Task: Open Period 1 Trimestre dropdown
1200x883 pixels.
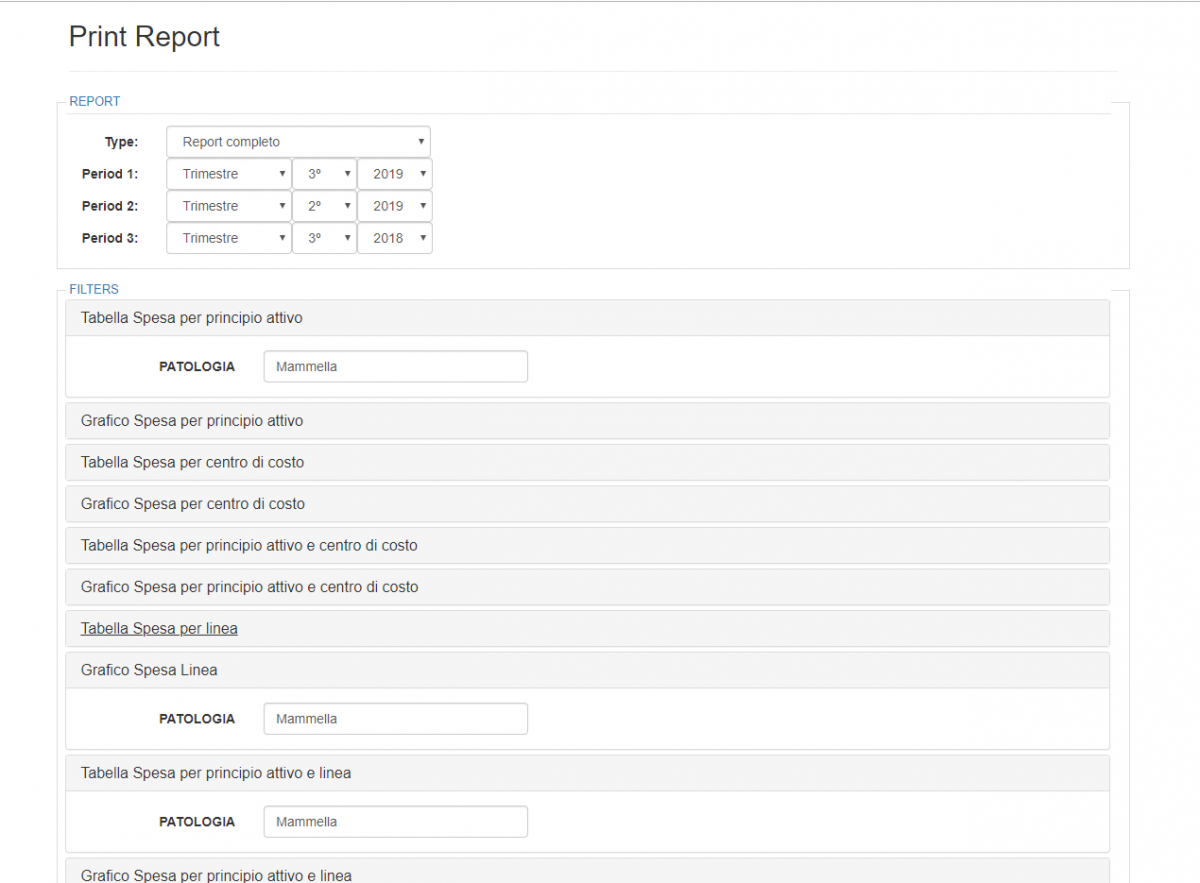Action: coord(229,174)
